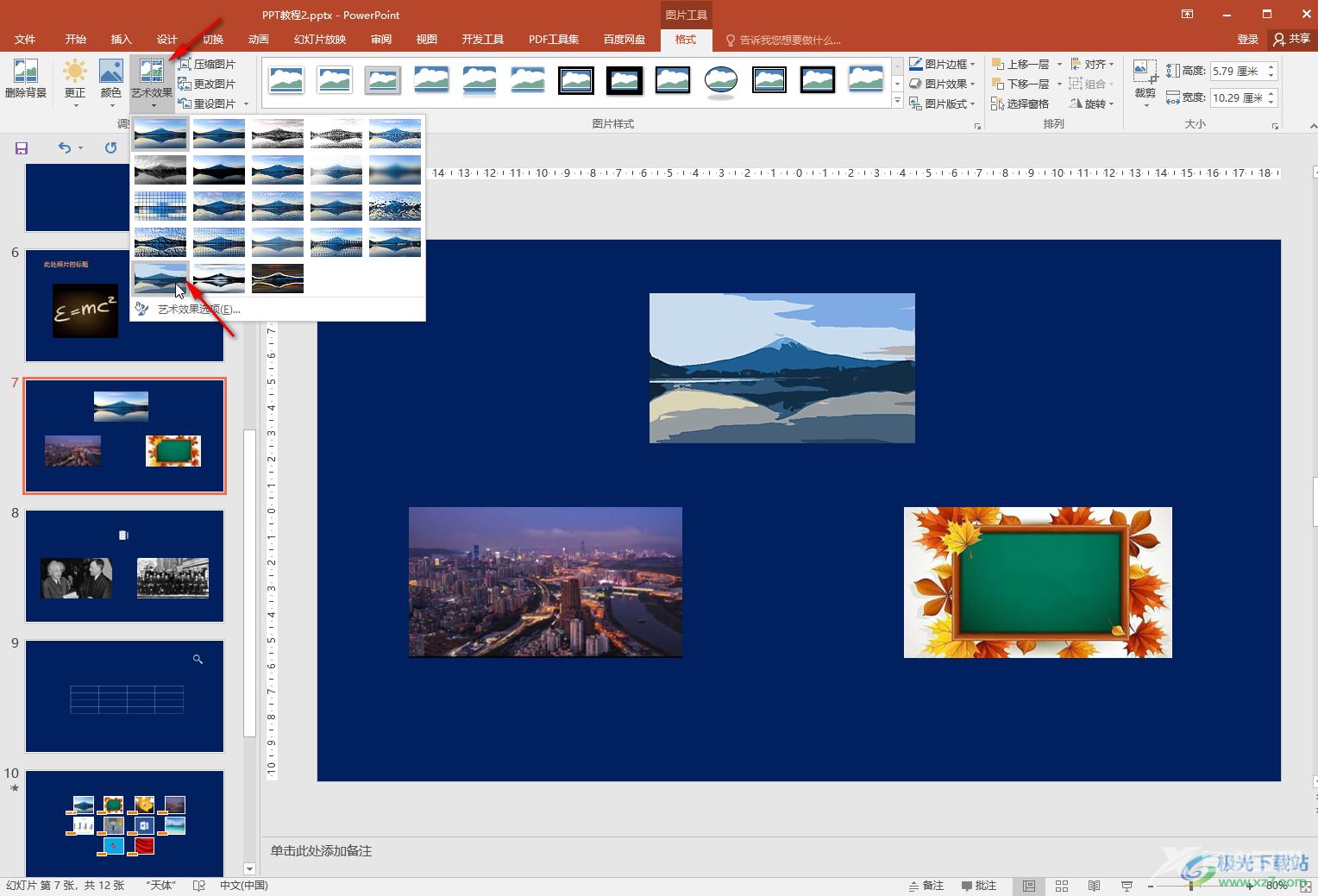Click the Undo icon
Screen dimensions: 1318x896
tap(65, 147)
